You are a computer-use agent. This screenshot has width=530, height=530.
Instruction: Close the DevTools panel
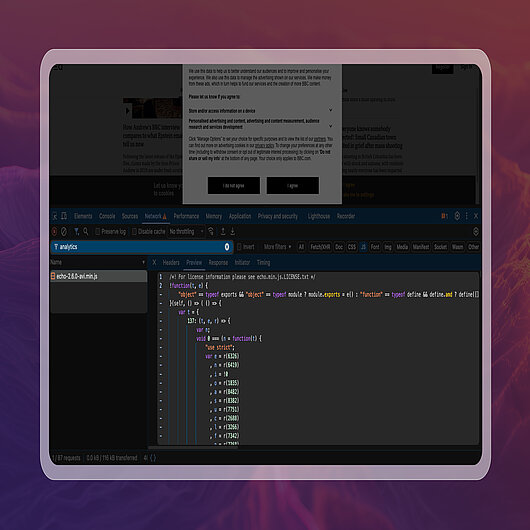click(x=476, y=216)
